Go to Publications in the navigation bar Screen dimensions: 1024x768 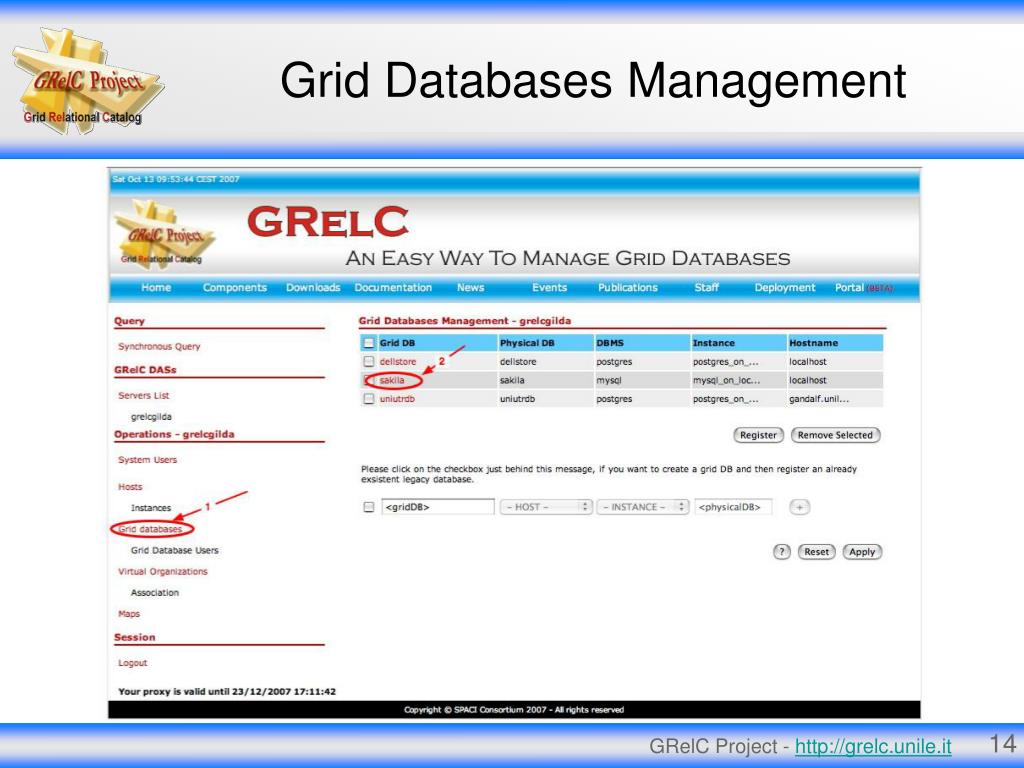pos(628,287)
